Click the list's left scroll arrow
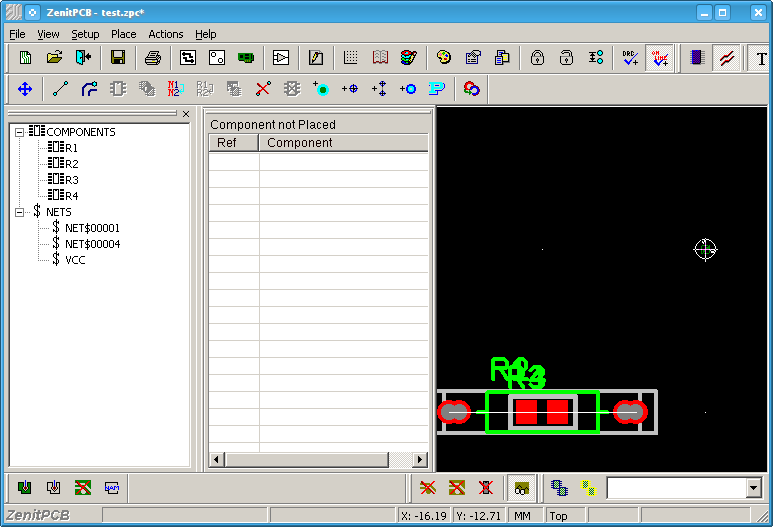 (x=216, y=459)
